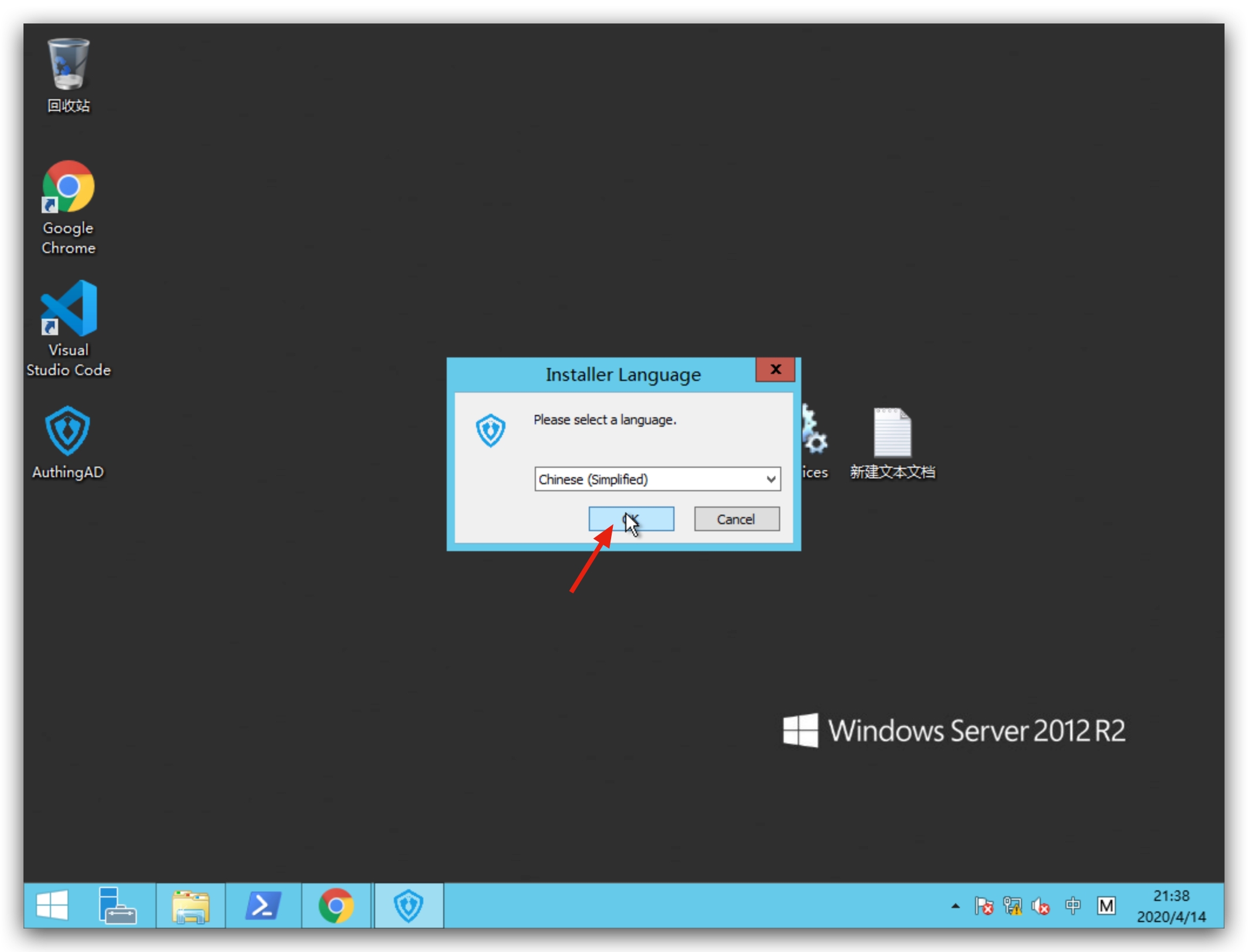Image resolution: width=1248 pixels, height=952 pixels.
Task: Open the Windows Start button
Action: (53, 906)
